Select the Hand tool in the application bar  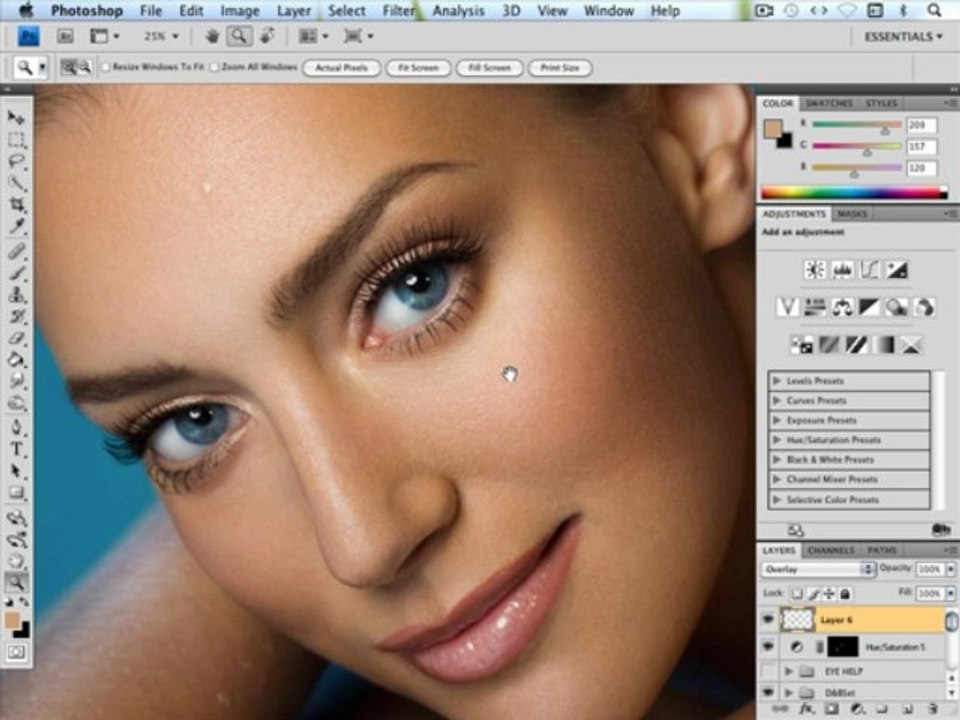click(212, 36)
